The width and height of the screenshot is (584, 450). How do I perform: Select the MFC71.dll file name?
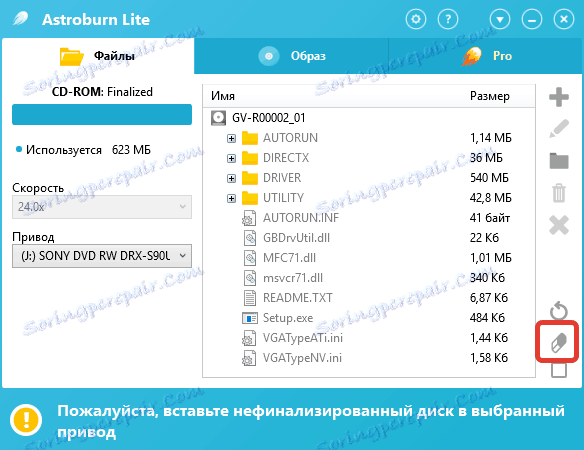tap(289, 258)
